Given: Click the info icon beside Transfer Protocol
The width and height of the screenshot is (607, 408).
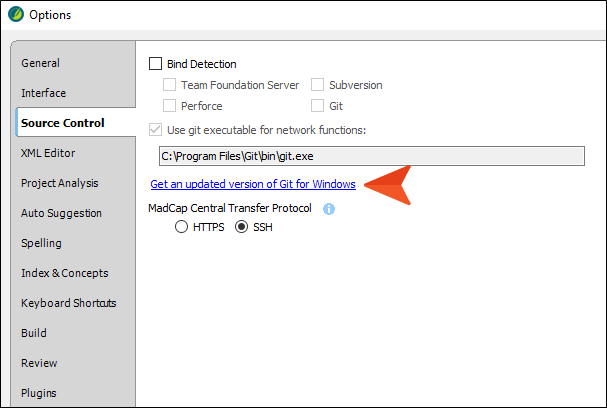Looking at the screenshot, I should click(329, 209).
